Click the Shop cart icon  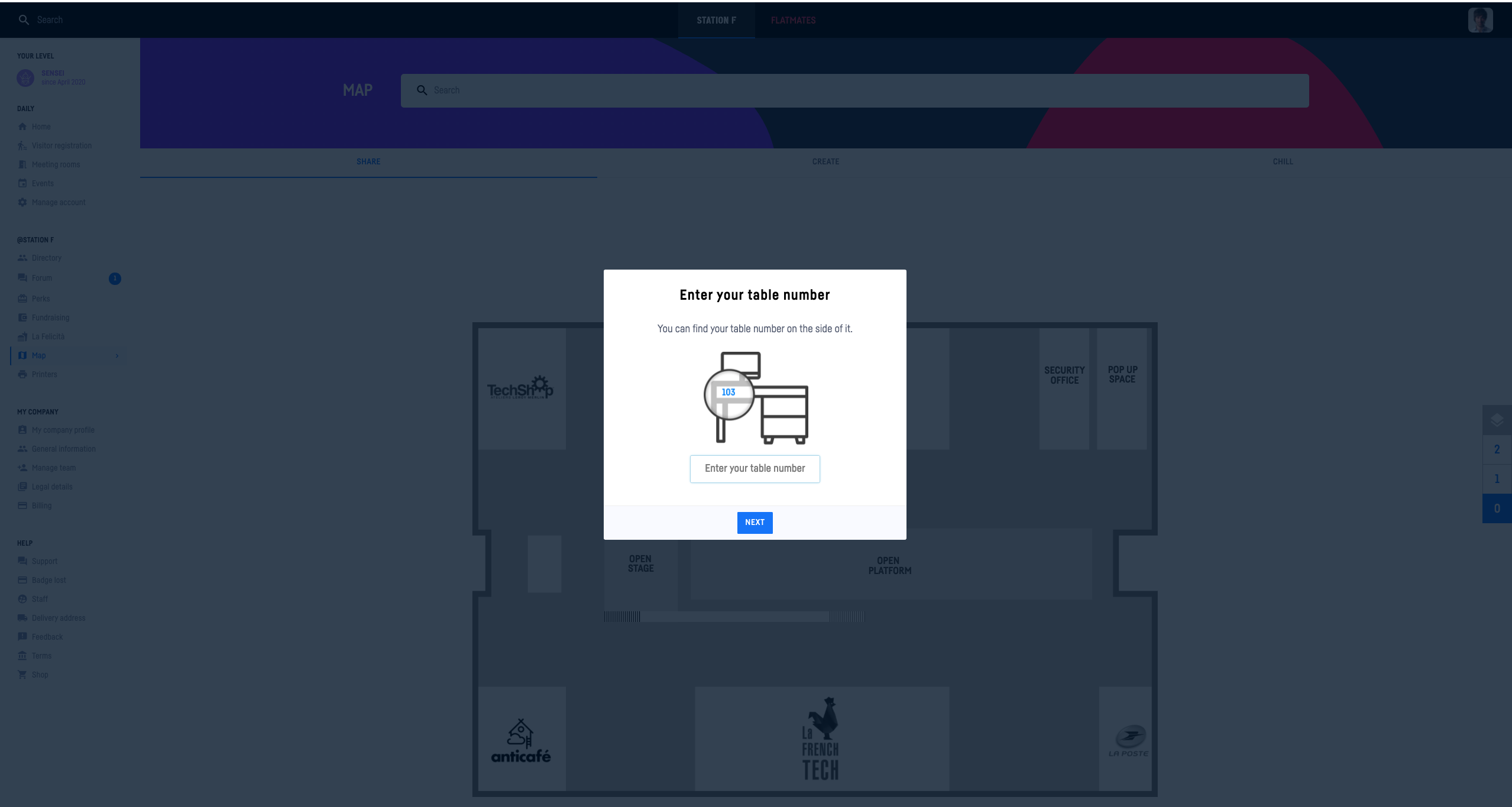coord(22,675)
